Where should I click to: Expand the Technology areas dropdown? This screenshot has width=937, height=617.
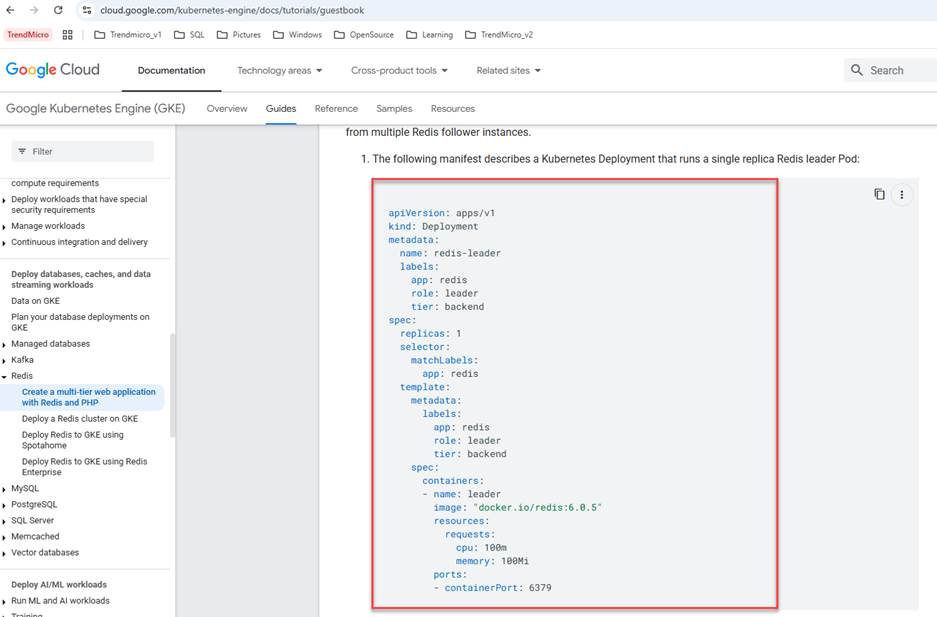click(280, 70)
